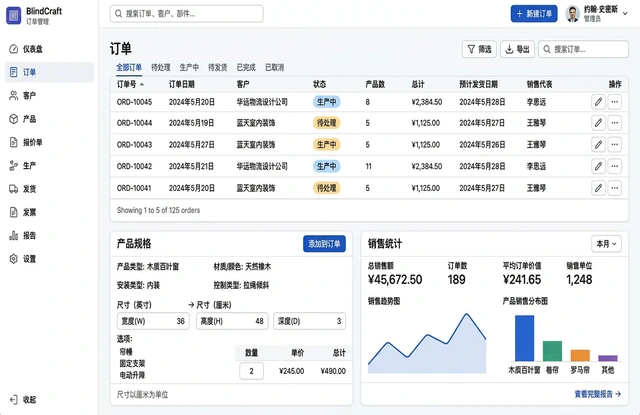Screen dimensions: 640x415
Task: Open more actions for ORD-10041
Action: click(615, 188)
